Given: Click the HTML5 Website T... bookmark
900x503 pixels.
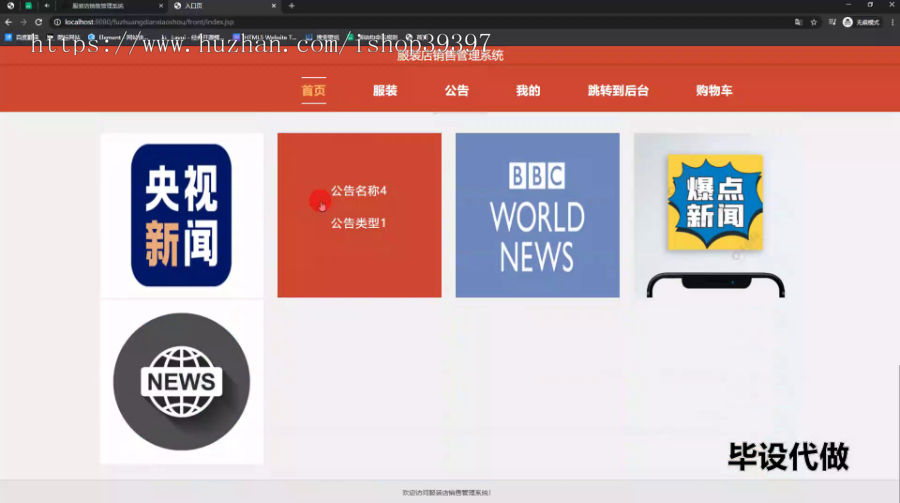Looking at the screenshot, I should pyautogui.click(x=265, y=37).
